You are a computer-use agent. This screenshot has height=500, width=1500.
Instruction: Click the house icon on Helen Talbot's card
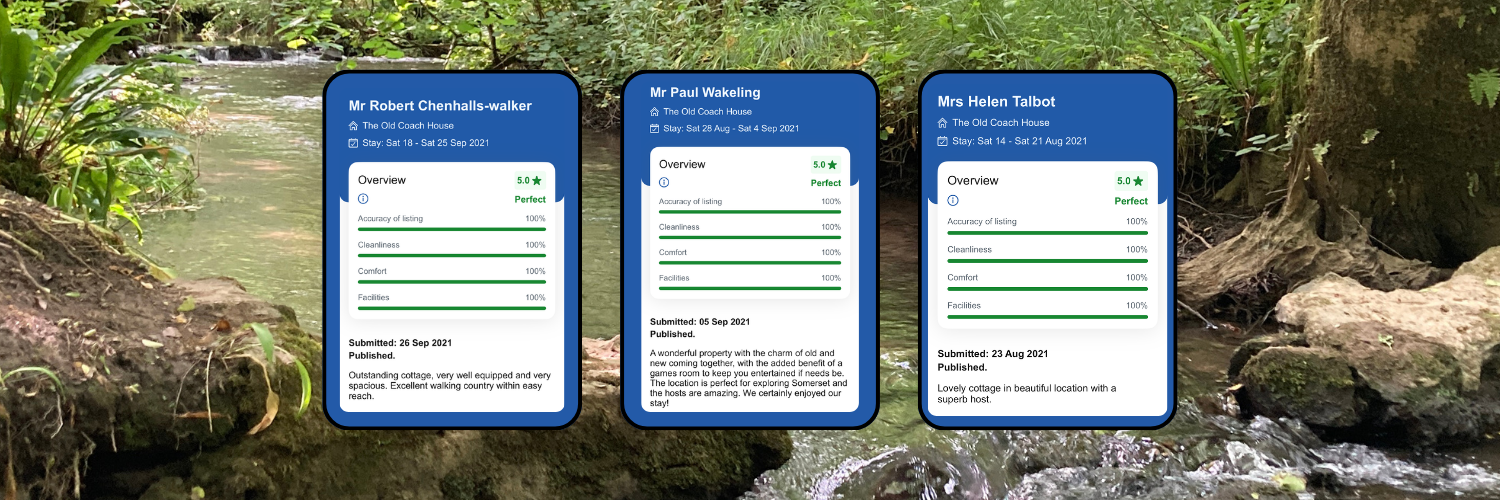942,123
